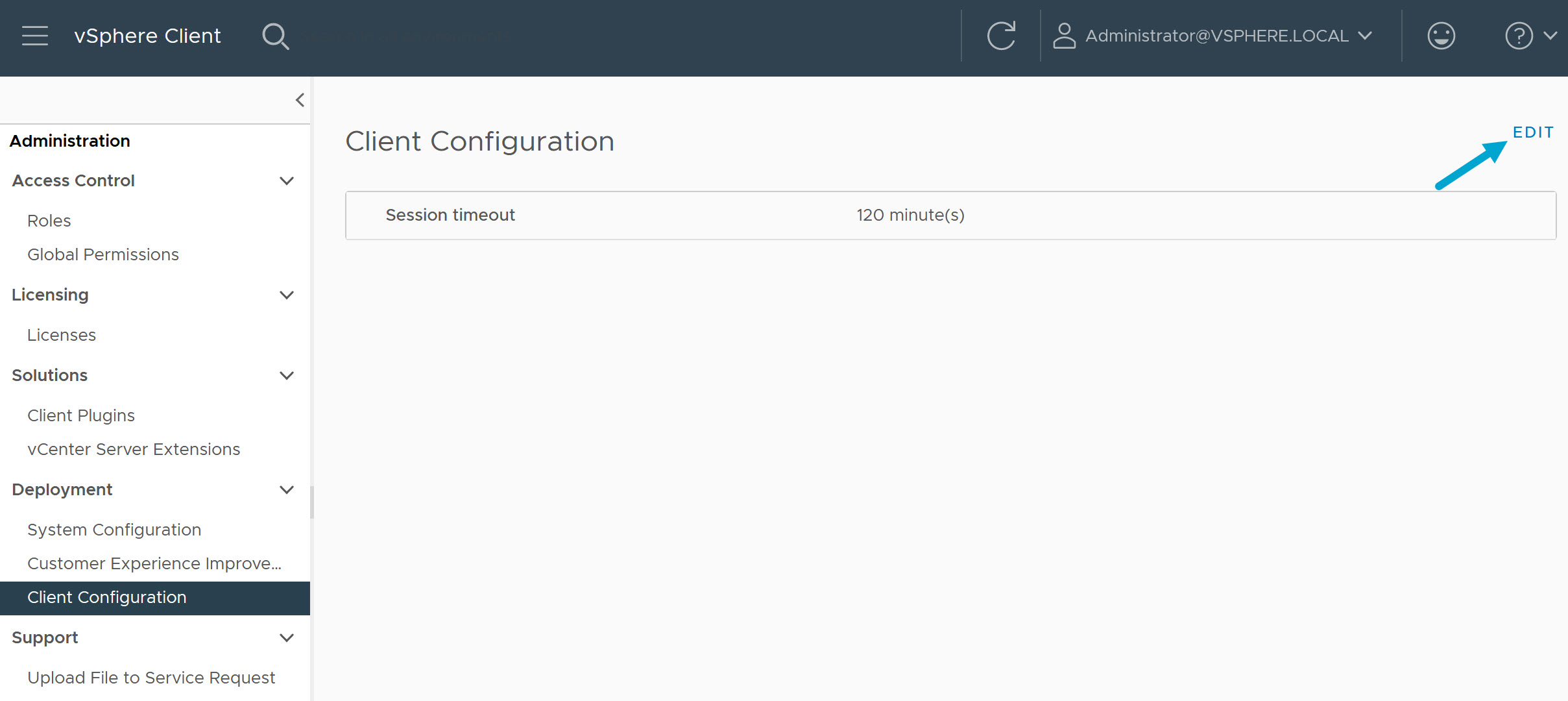Expand the Access Control section
The image size is (1568, 701).
(287, 181)
